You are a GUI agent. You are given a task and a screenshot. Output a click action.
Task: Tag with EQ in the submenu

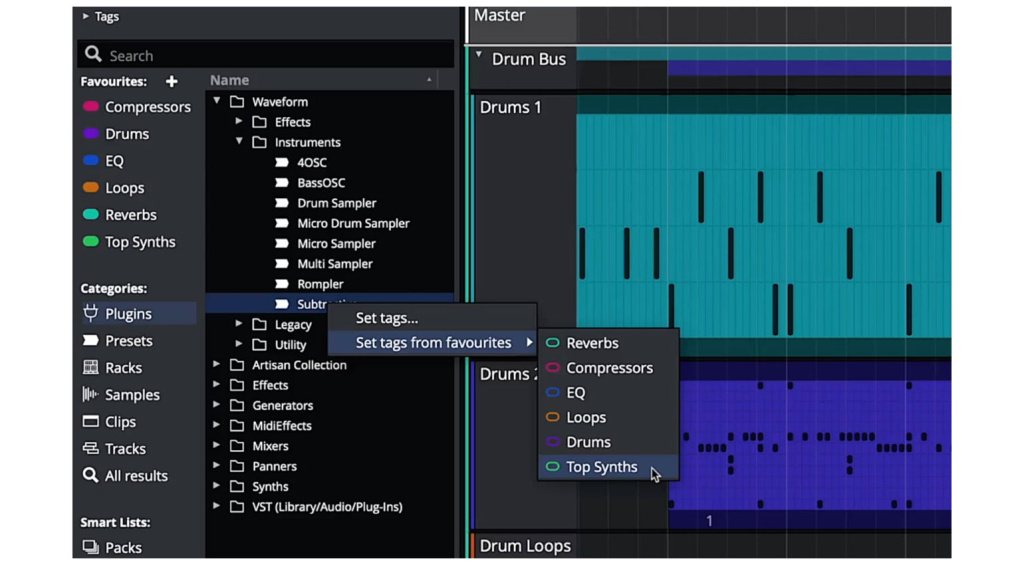(609, 393)
